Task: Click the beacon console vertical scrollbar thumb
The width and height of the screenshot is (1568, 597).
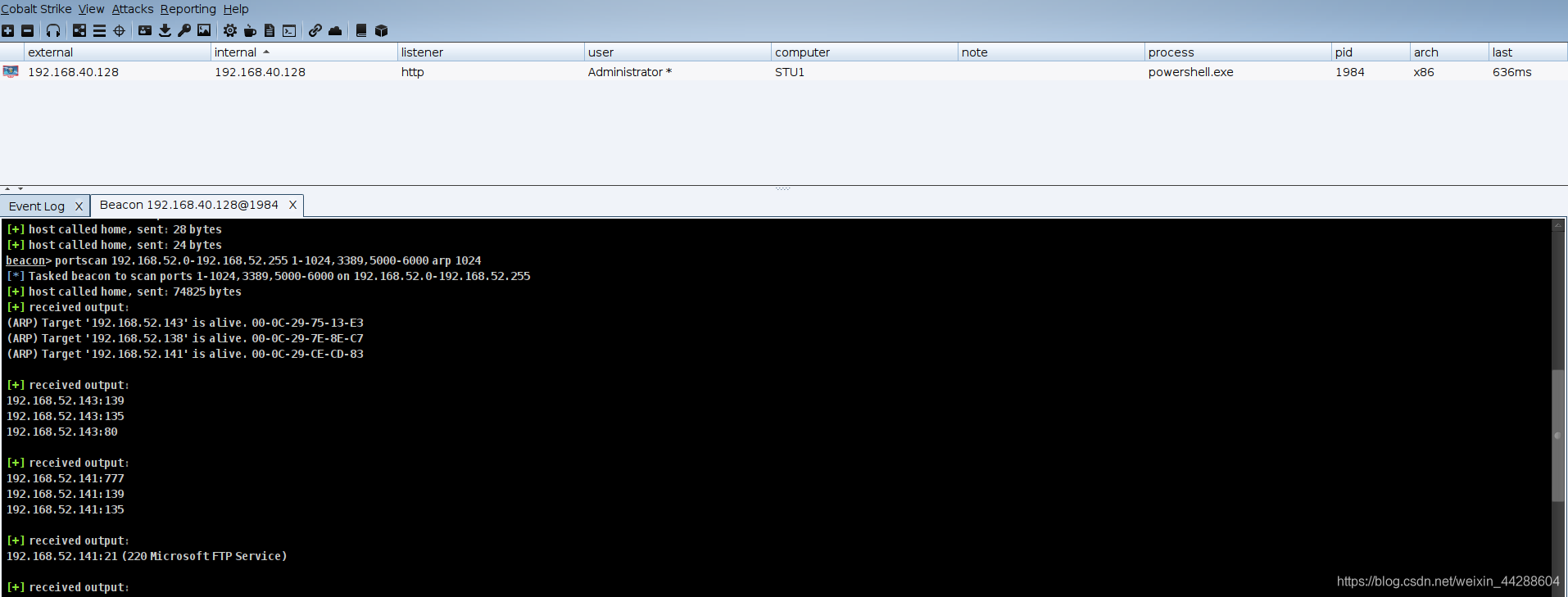Action: 1558,436
